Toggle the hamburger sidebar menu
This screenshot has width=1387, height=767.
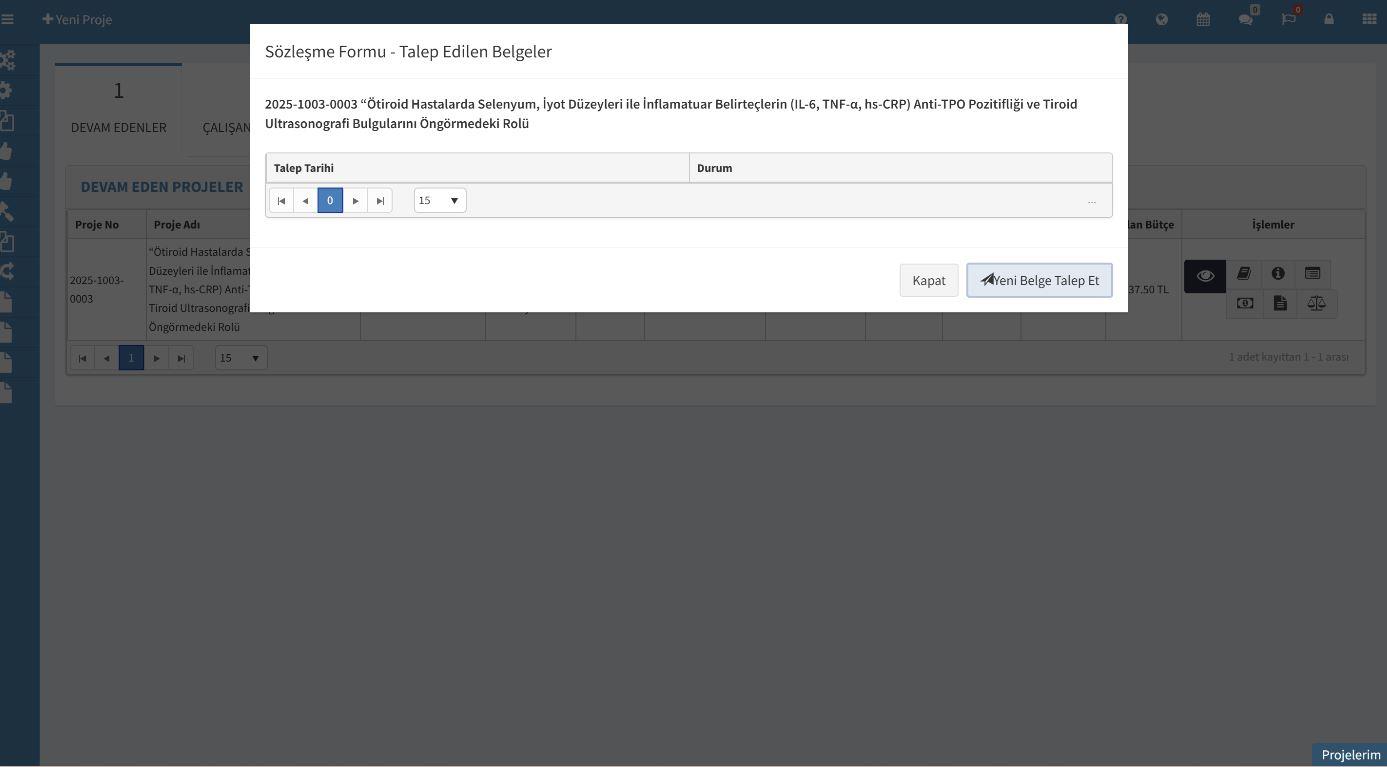[x=8, y=19]
